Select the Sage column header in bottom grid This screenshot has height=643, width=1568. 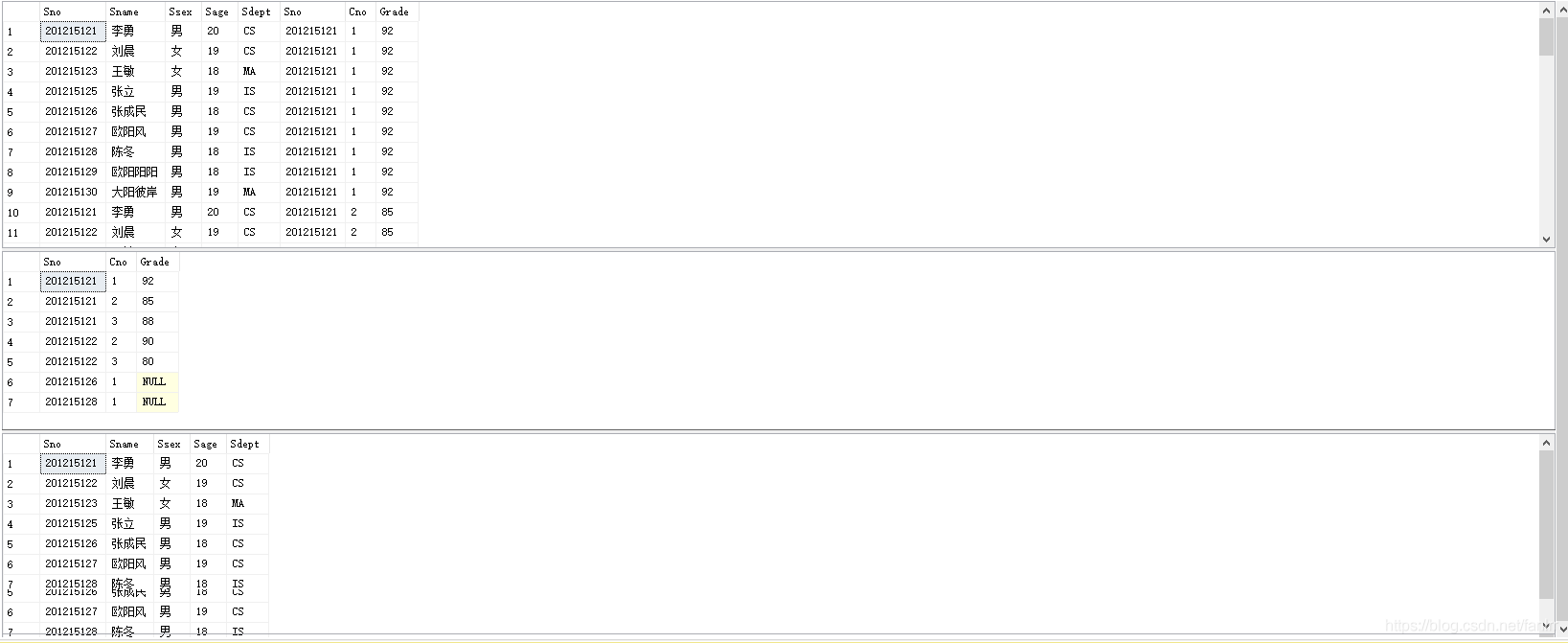(206, 444)
